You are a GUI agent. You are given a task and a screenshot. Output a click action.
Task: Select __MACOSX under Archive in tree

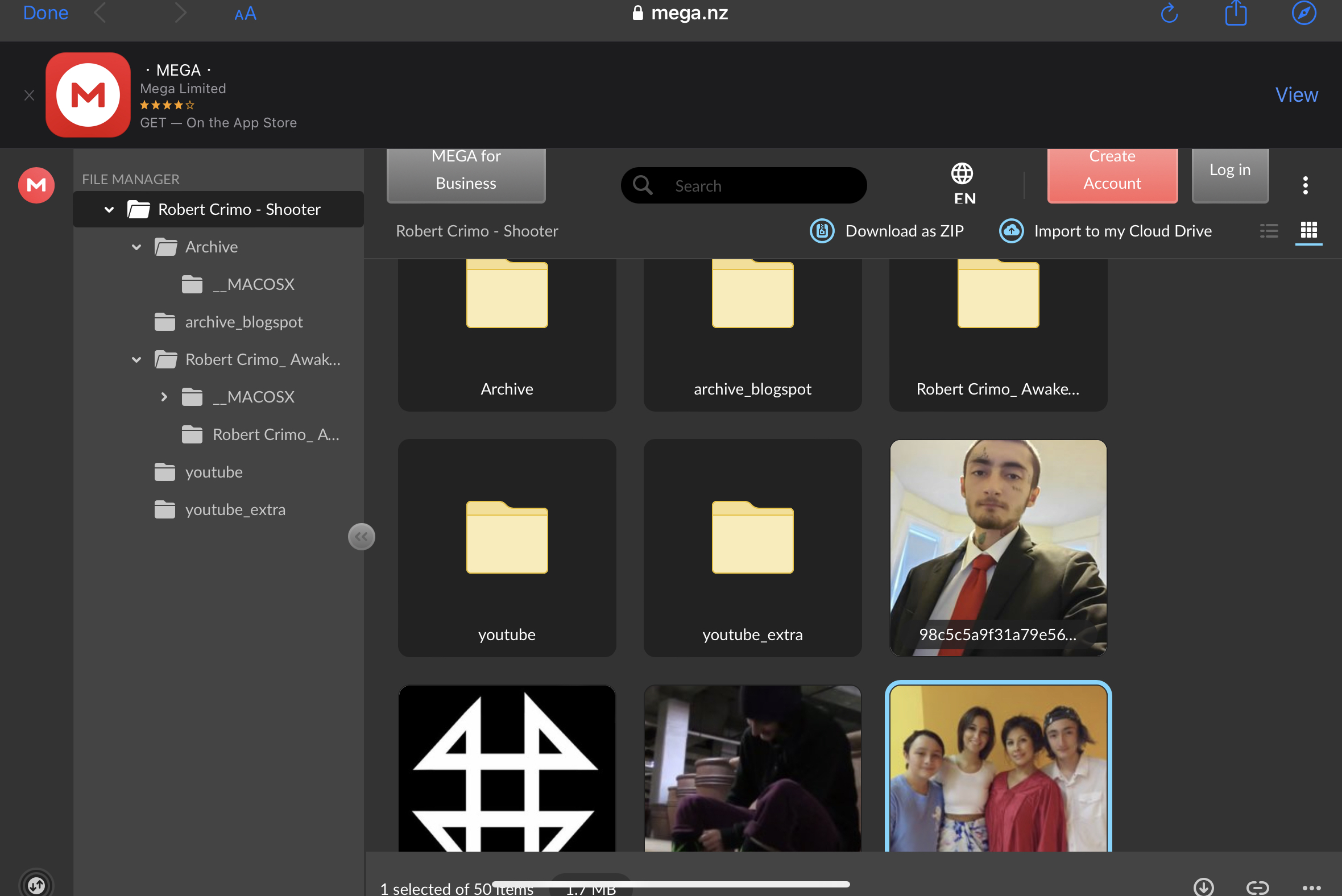(253, 285)
